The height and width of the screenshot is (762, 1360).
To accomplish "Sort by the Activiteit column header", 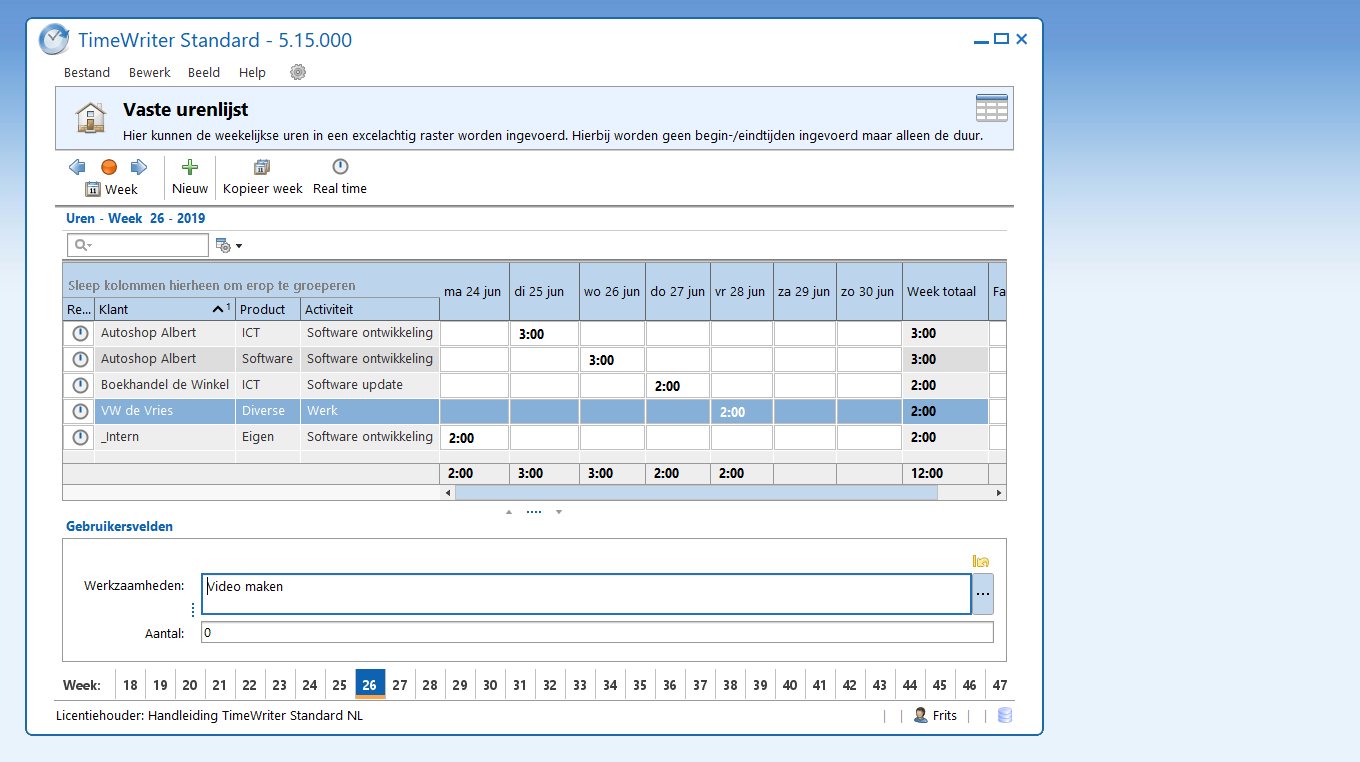I will pyautogui.click(x=370, y=309).
